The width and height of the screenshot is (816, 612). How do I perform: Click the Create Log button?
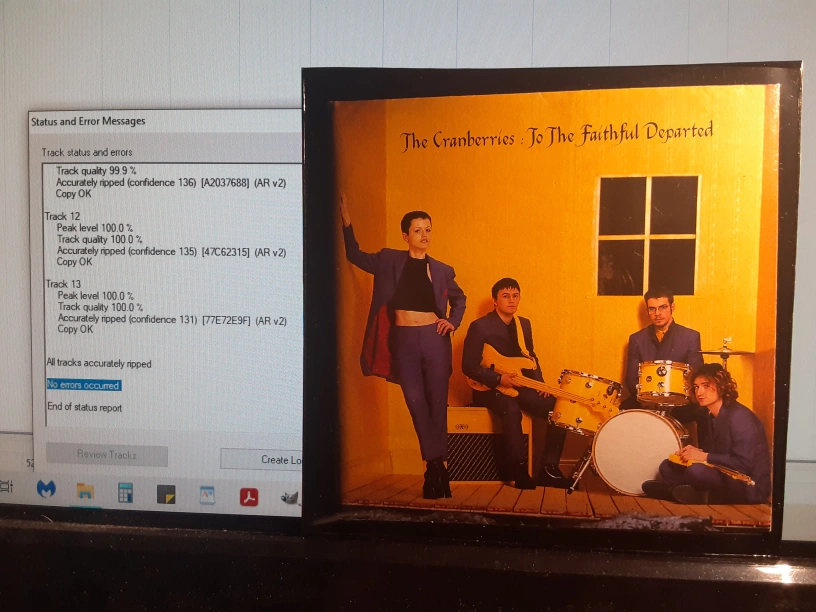261,460
